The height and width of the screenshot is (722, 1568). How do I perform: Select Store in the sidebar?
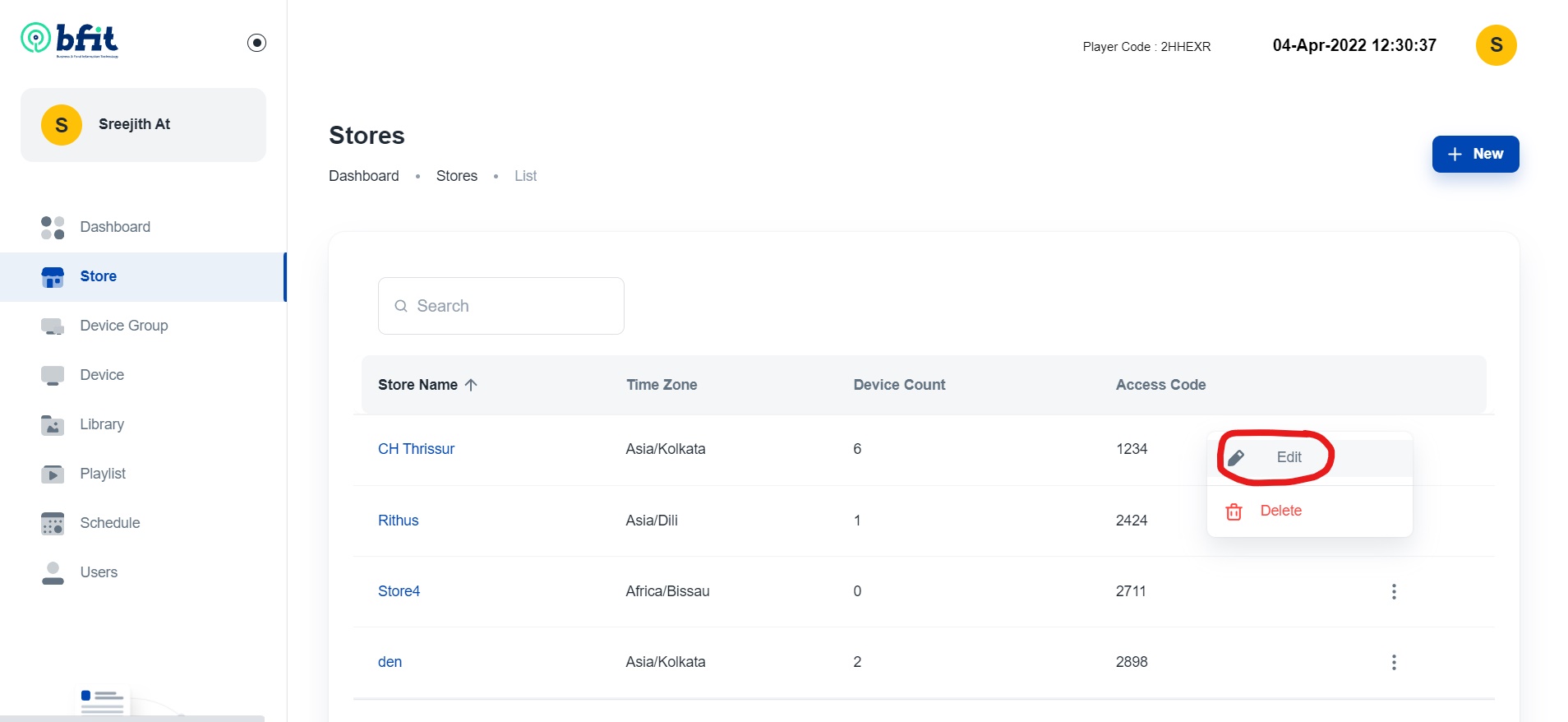143,277
